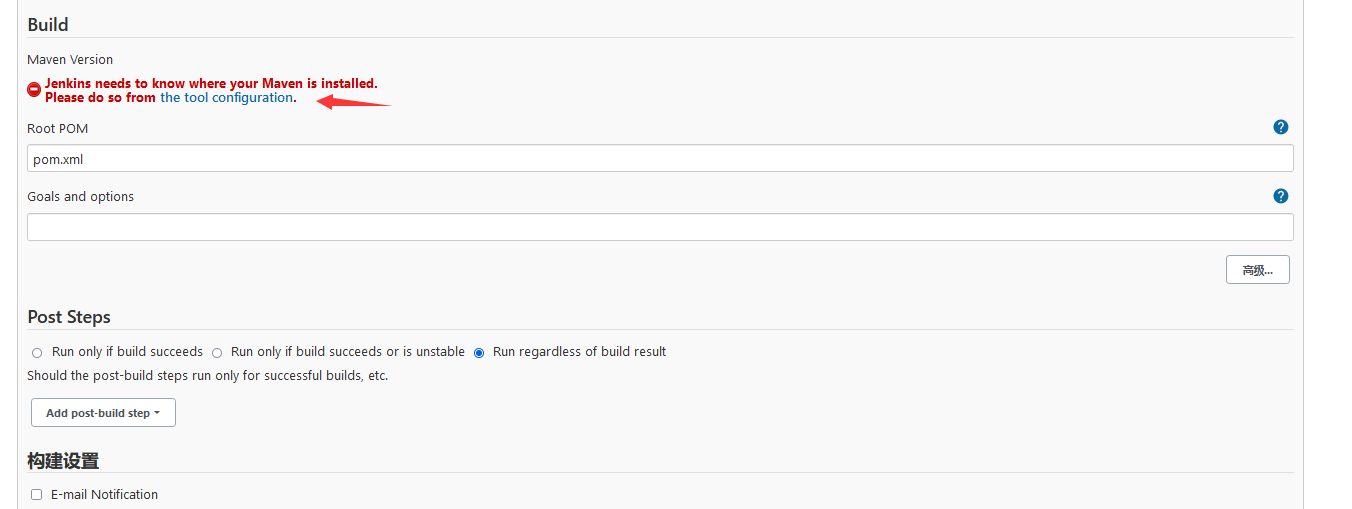
Task: Click the Post Steps section heading
Action: 69,317
